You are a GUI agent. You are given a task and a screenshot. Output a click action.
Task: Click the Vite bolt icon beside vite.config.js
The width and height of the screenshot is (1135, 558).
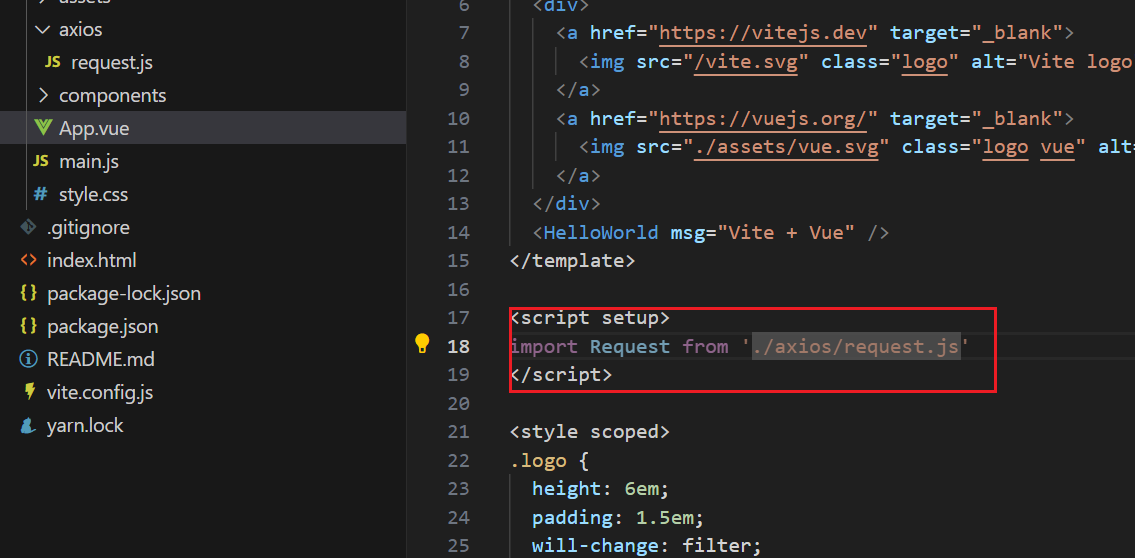point(29,392)
